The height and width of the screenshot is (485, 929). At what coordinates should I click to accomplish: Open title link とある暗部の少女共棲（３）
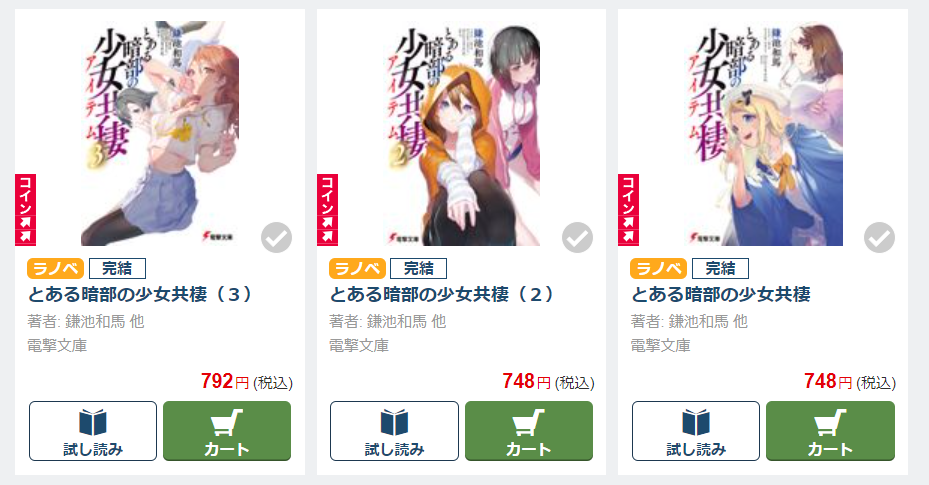140,294
